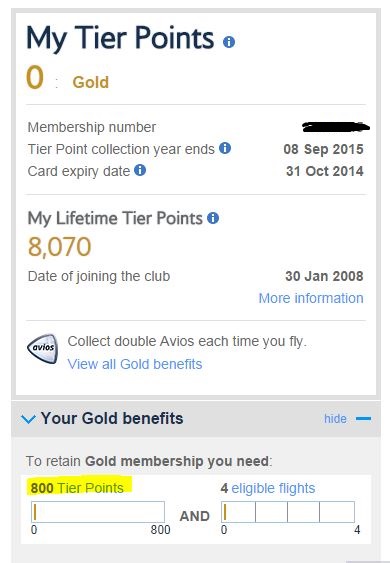Viewport: 390px width, 563px height.
Task: Click the My Tier Points heading
Action: coord(120,39)
